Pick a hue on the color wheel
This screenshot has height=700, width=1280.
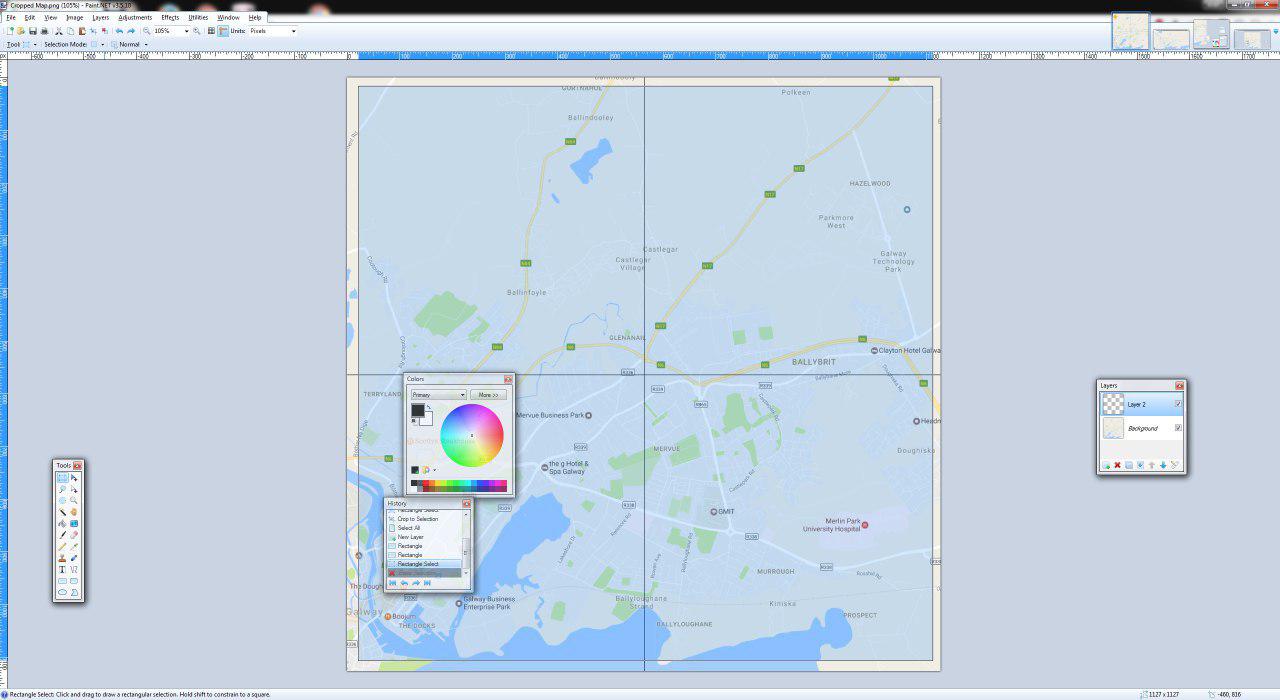(472, 435)
